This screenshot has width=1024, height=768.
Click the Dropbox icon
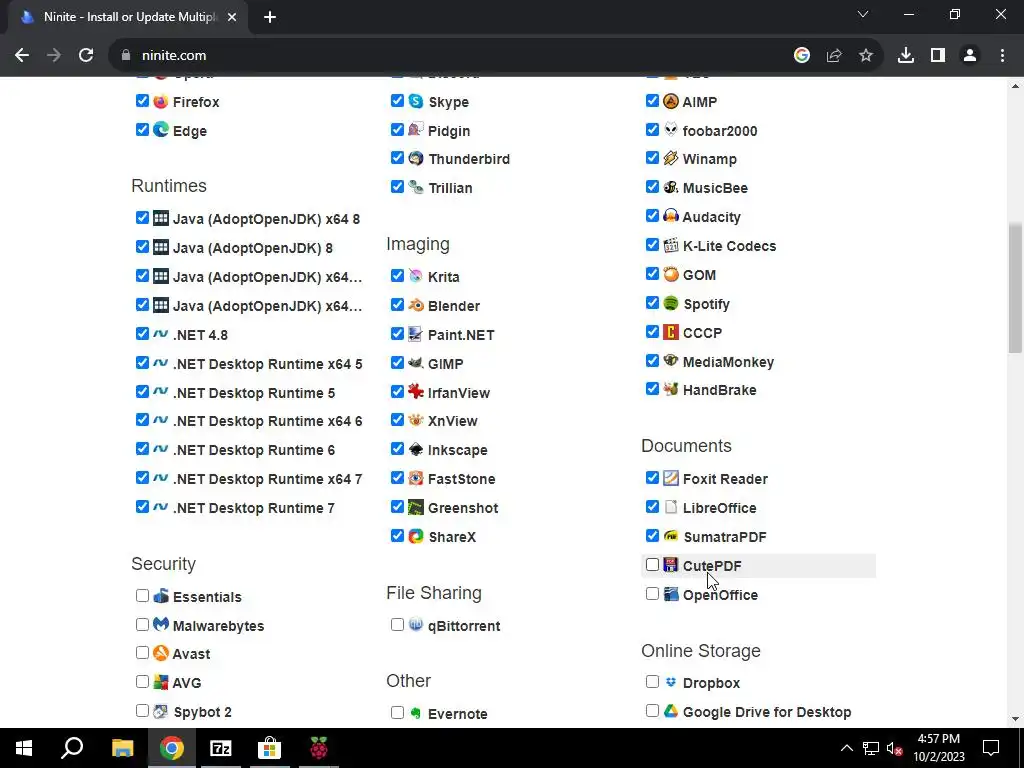pos(671,682)
